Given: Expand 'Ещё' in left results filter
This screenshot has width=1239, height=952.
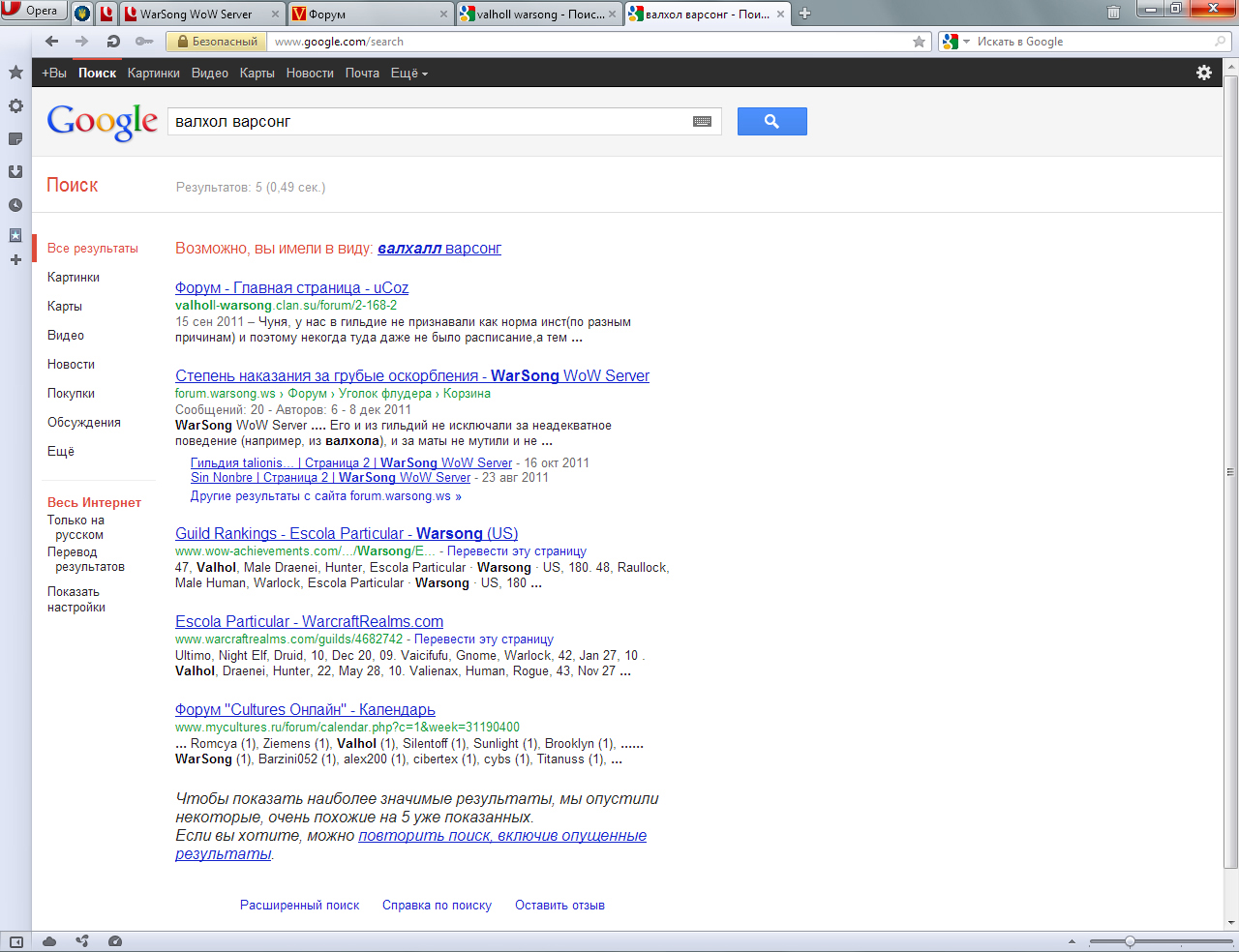Looking at the screenshot, I should (x=61, y=452).
